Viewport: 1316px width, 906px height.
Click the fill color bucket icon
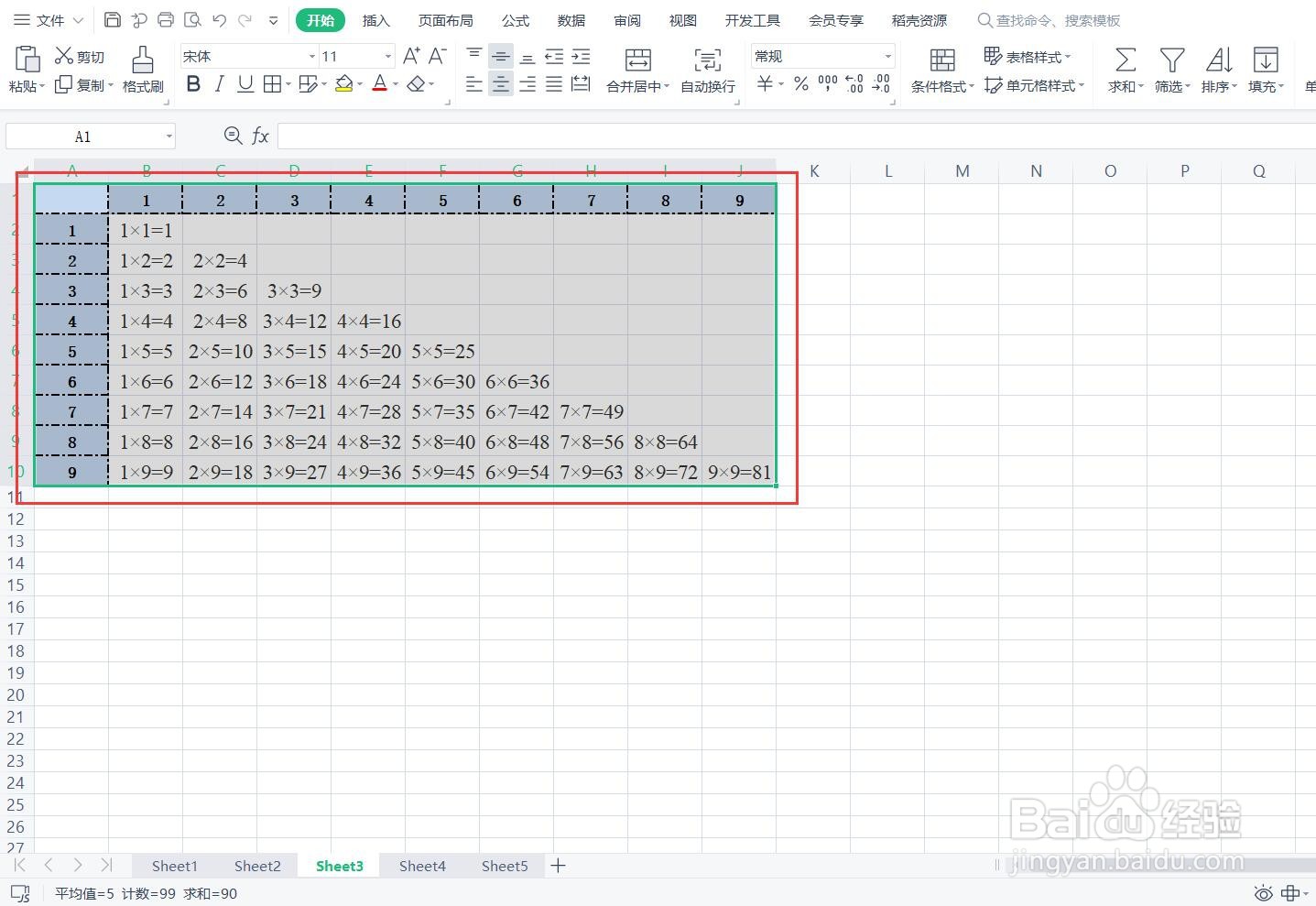point(343,84)
